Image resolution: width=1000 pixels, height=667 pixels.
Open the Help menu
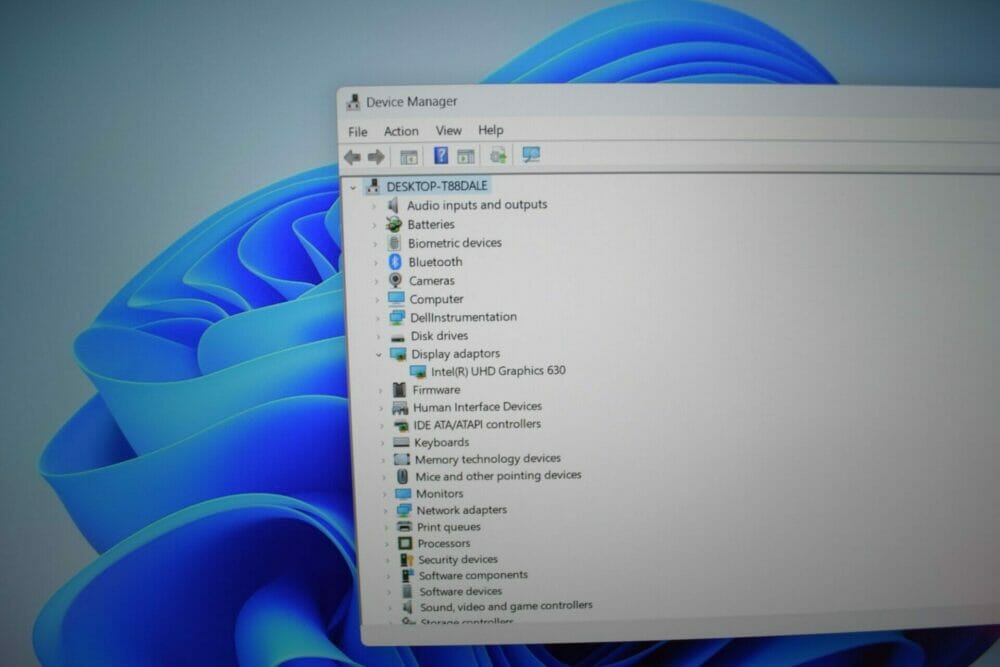(490, 130)
